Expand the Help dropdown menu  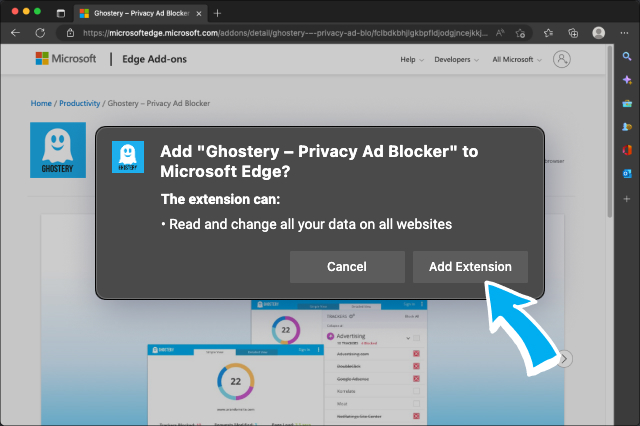pyautogui.click(x=411, y=59)
